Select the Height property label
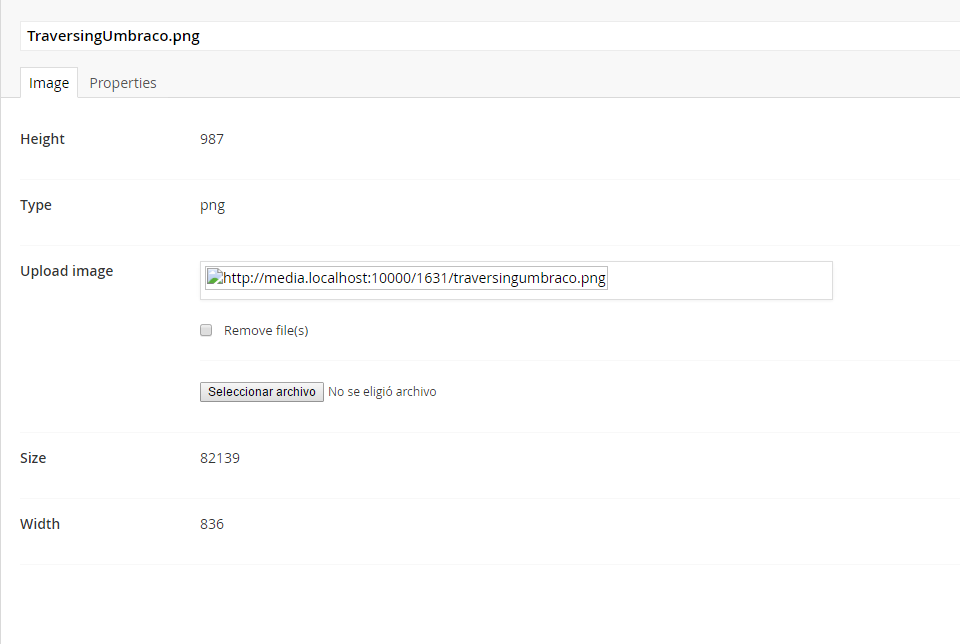The width and height of the screenshot is (960, 644). (x=42, y=139)
